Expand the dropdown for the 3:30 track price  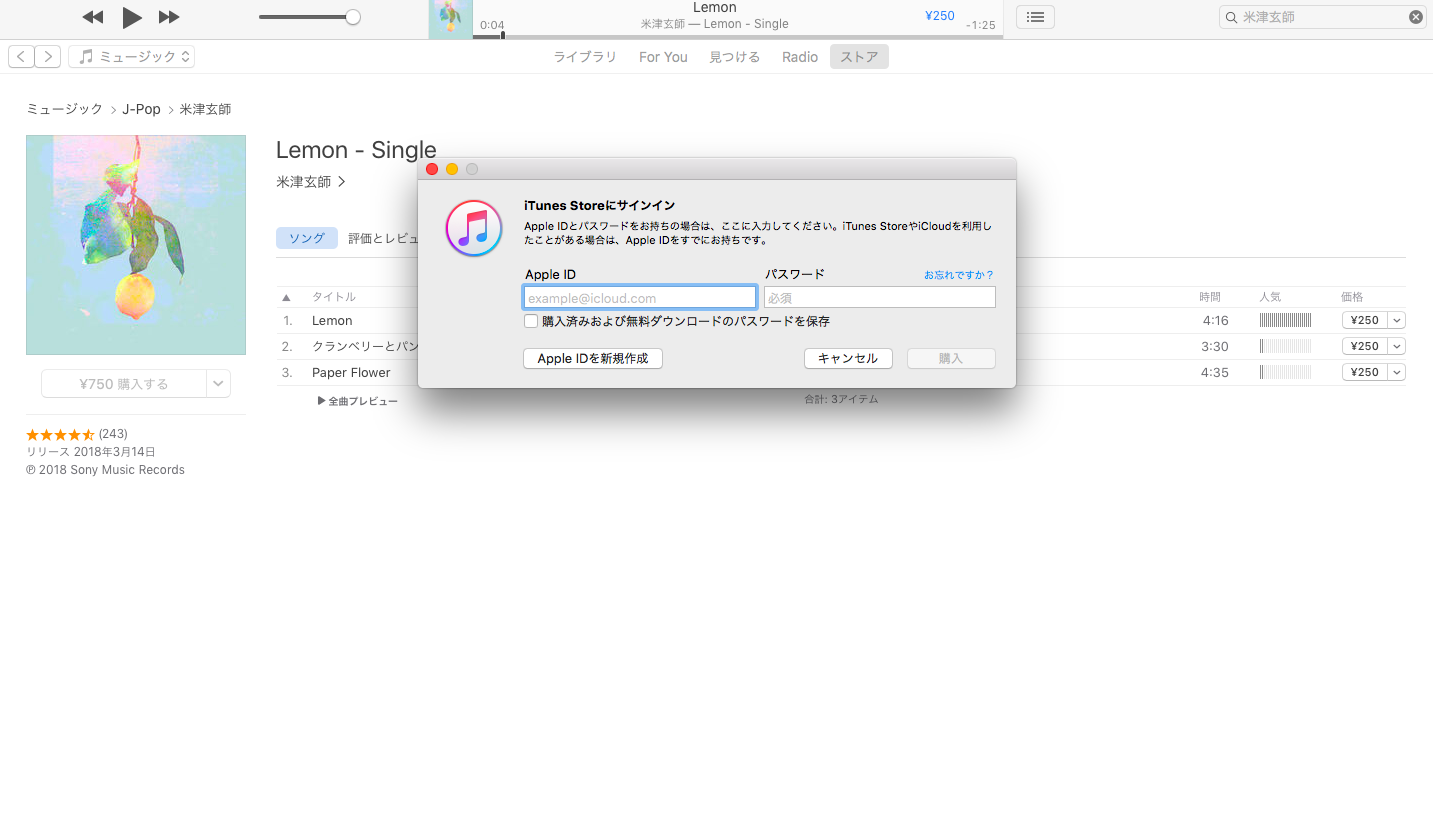pyautogui.click(x=1397, y=346)
